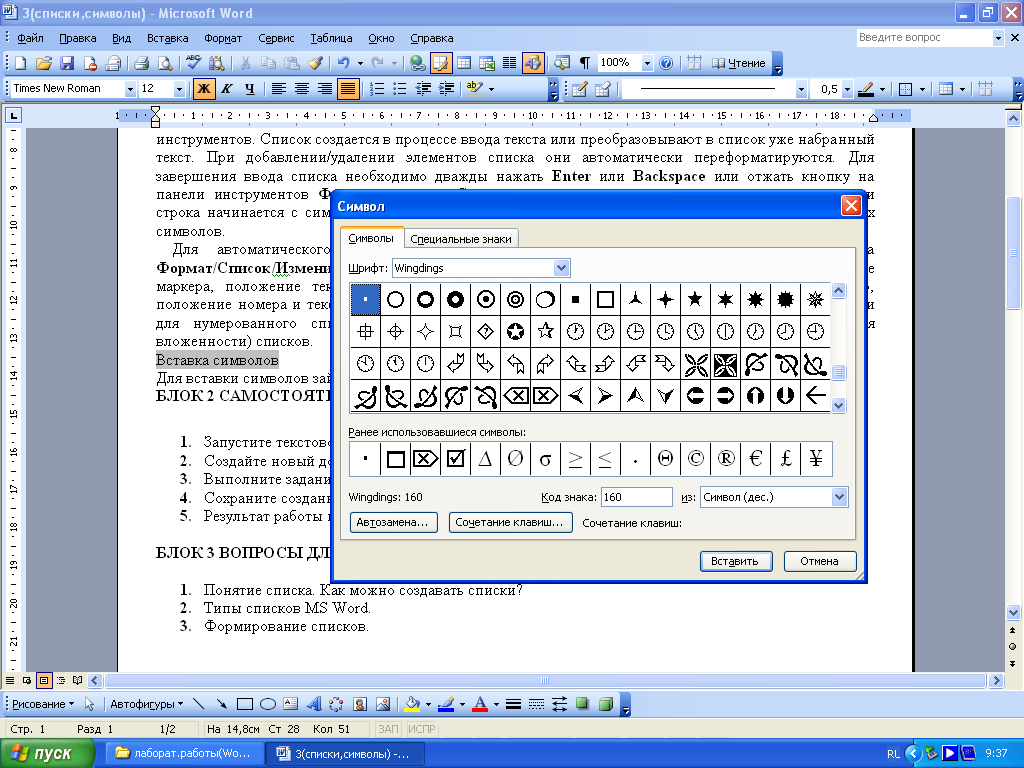The height and width of the screenshot is (768, 1024).
Task: Align text left
Action: pyautogui.click(x=279, y=89)
